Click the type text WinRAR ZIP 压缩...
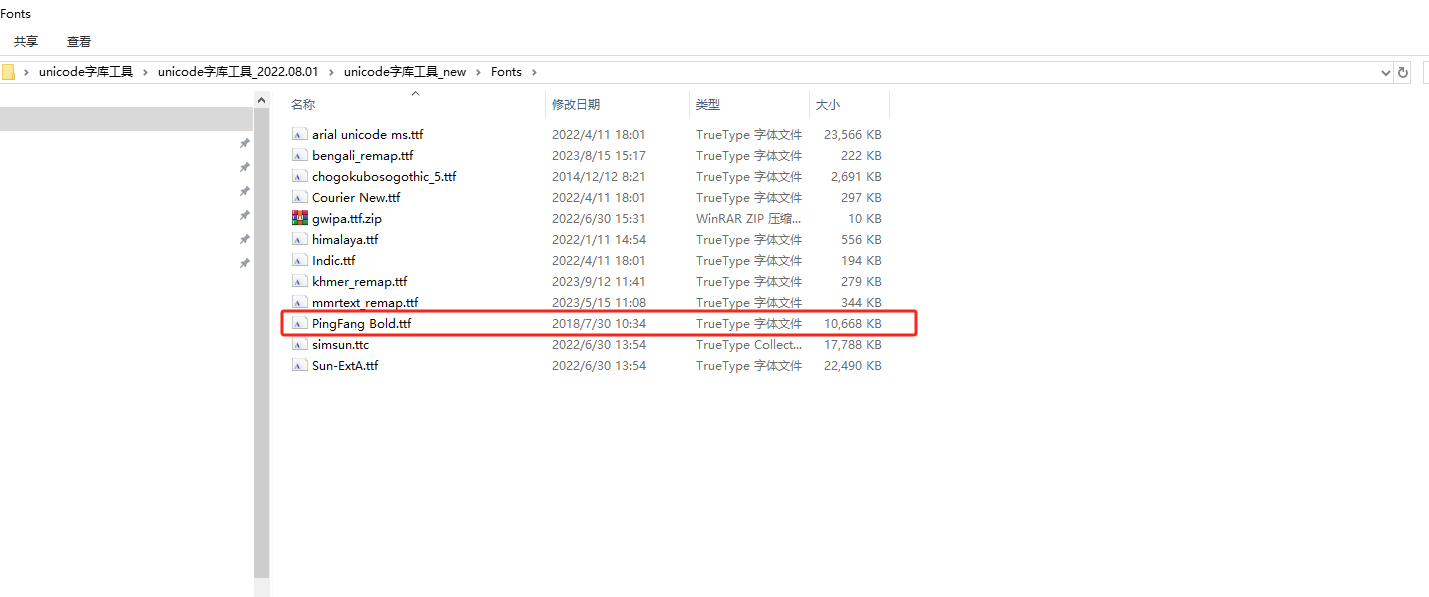This screenshot has height=597, width=1429. coord(749,218)
